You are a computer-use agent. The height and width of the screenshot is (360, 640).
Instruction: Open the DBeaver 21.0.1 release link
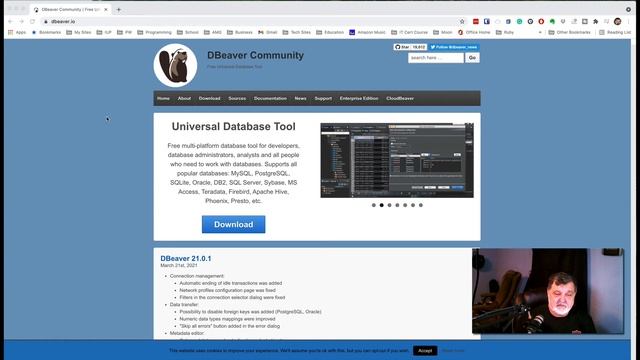click(186, 258)
